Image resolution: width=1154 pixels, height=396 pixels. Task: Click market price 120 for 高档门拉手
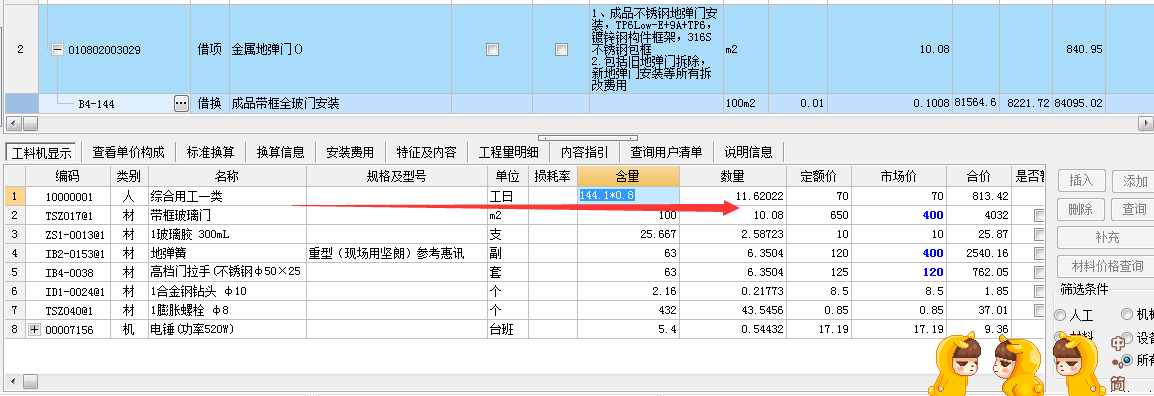899,273
